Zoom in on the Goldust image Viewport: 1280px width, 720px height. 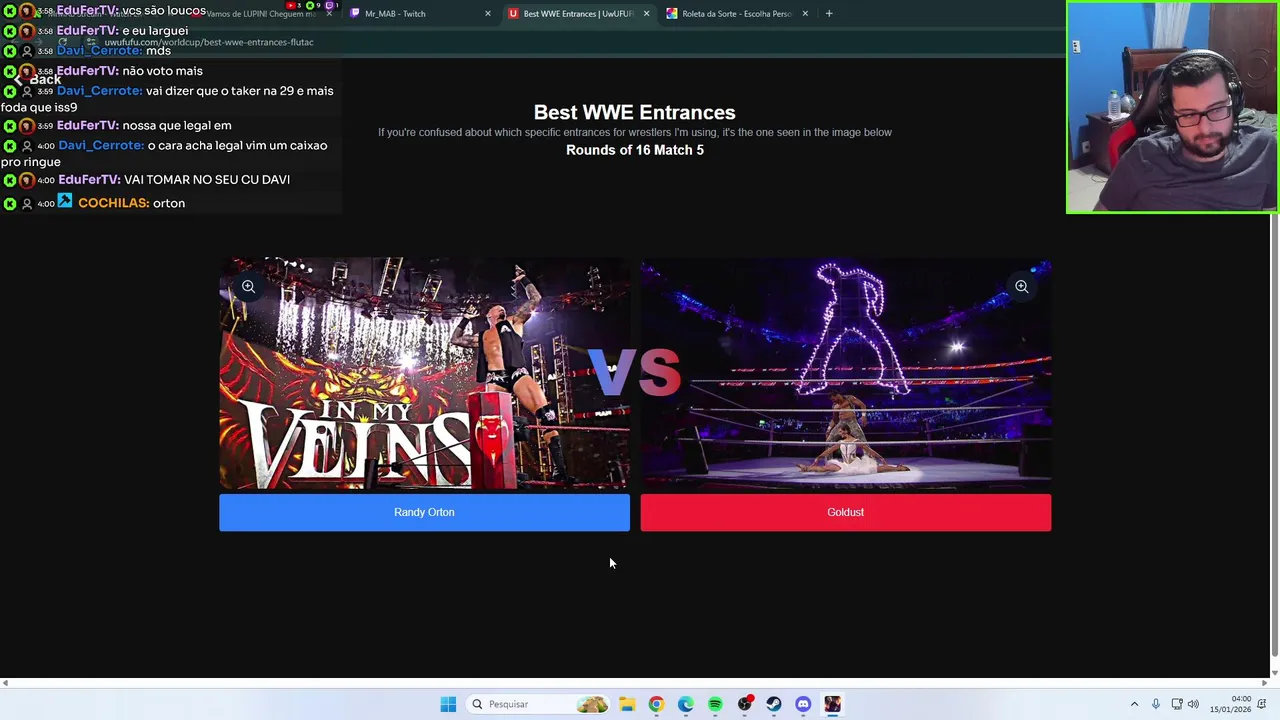1021,287
